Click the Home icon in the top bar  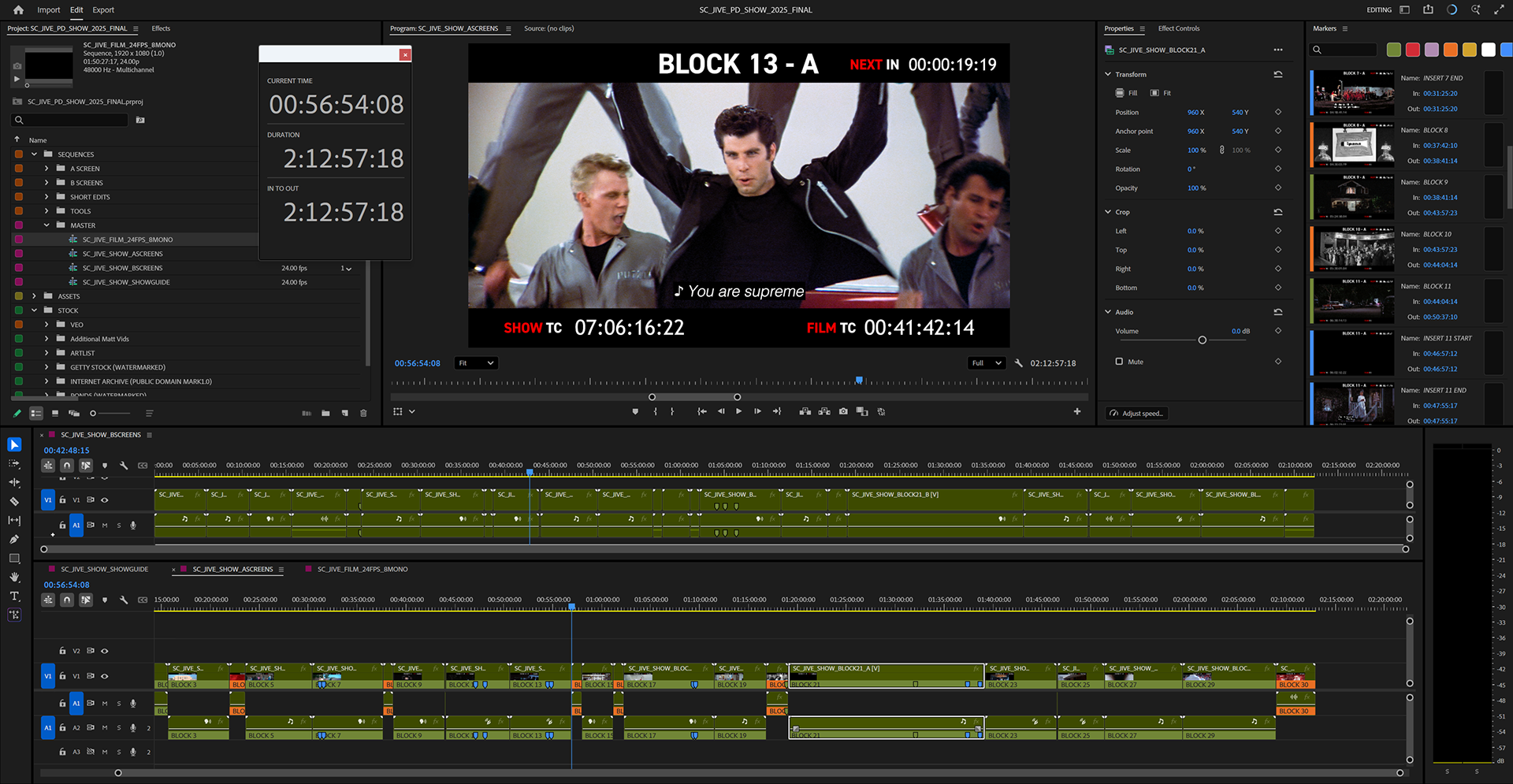pos(18,10)
